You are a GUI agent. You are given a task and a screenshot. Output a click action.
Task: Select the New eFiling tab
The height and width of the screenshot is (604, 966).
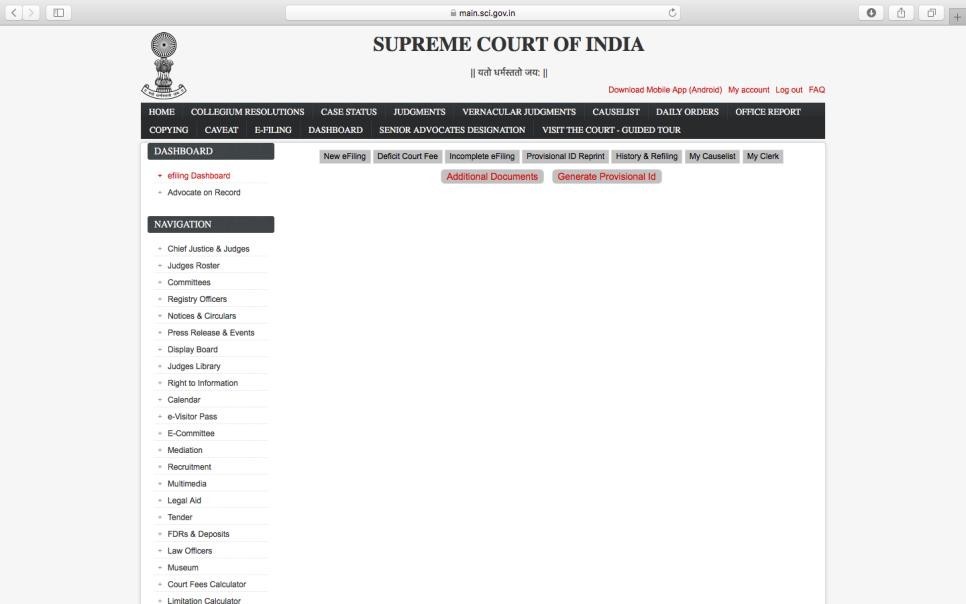pyautogui.click(x=343, y=156)
